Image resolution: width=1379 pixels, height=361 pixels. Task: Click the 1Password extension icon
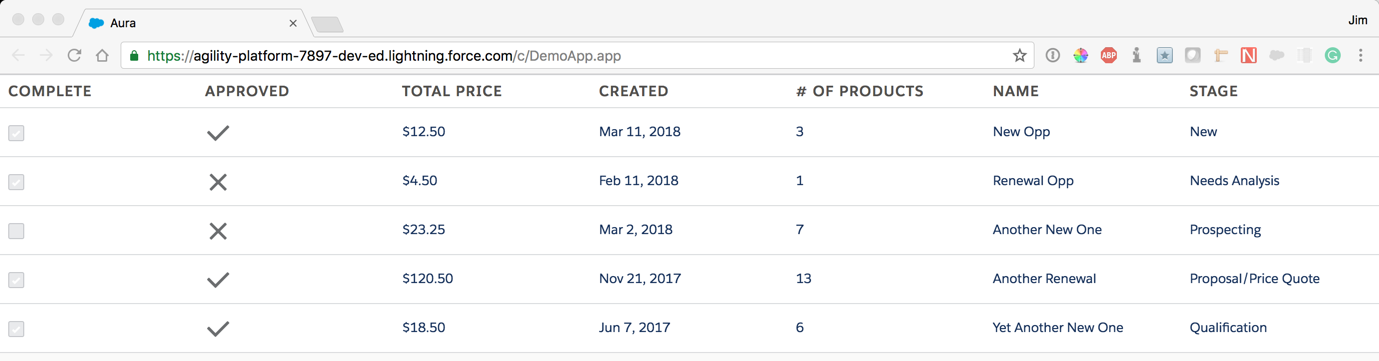(1052, 56)
